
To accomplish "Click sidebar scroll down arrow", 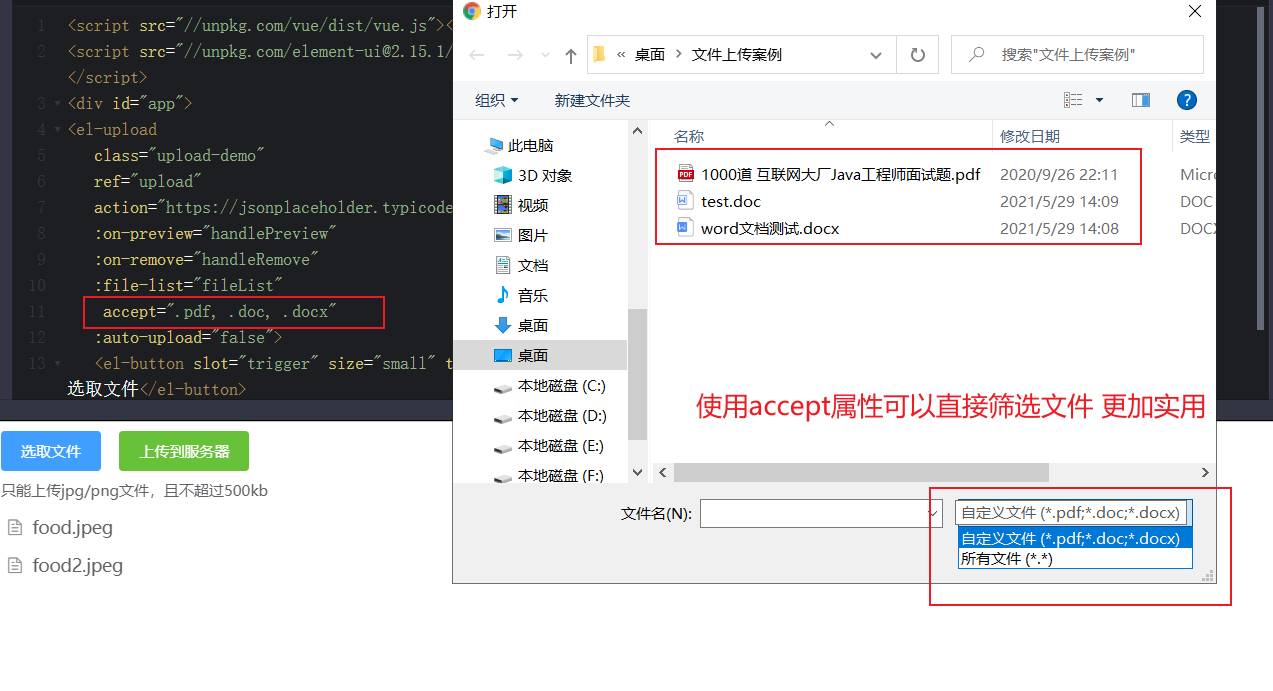I will coord(637,474).
